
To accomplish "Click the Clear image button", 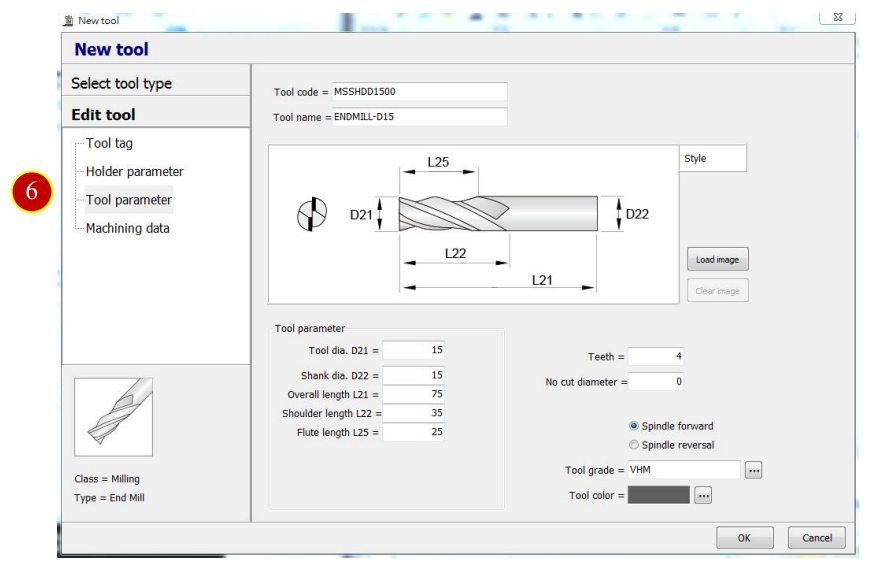I will point(718,291).
